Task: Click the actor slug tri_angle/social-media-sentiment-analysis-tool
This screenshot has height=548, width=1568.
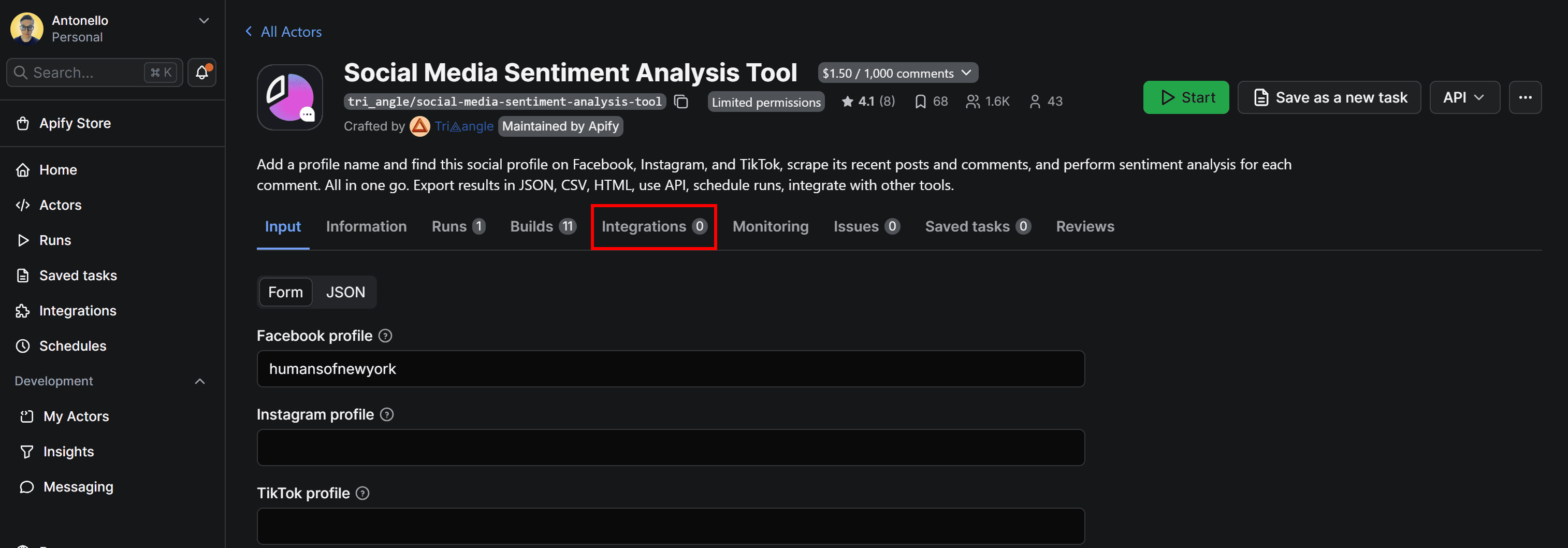Action: click(504, 102)
